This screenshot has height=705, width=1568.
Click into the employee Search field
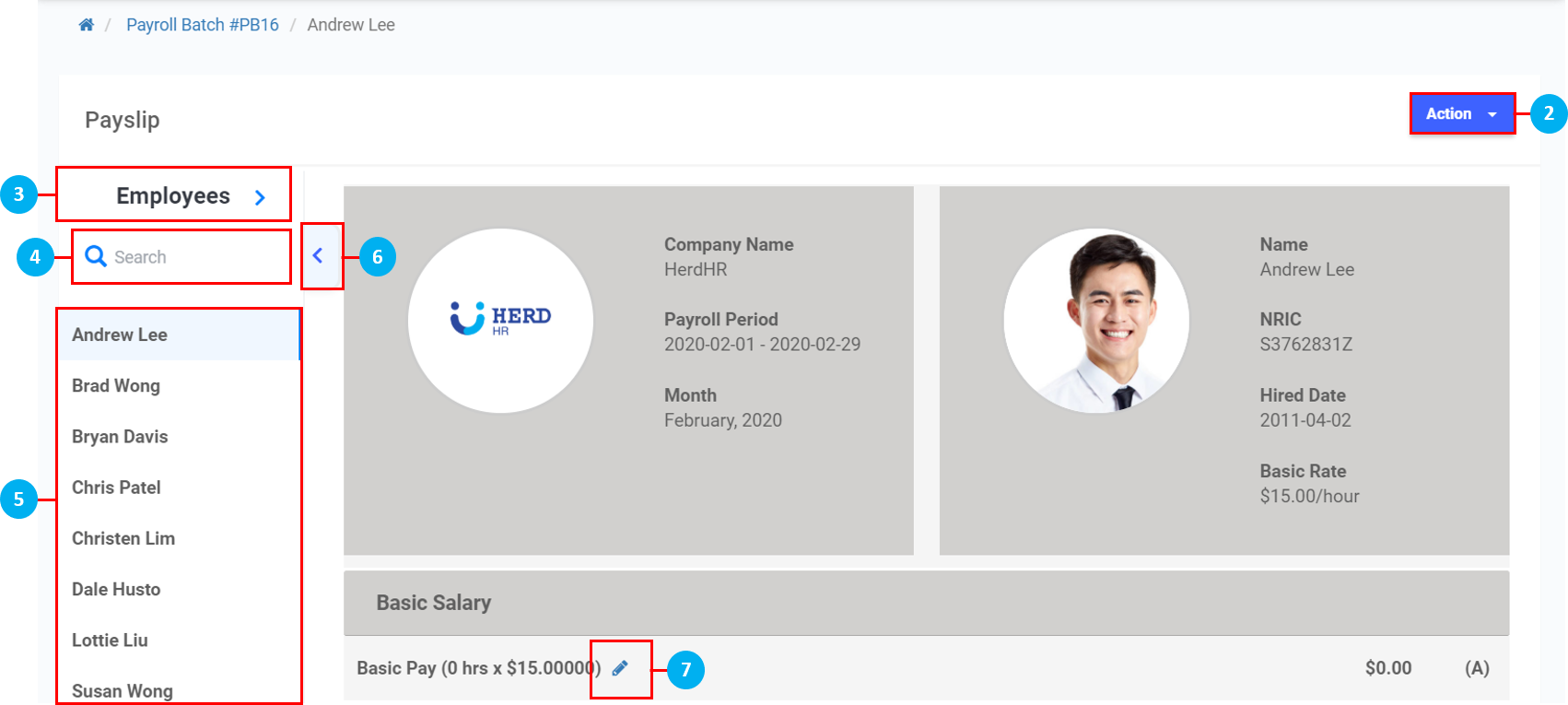coord(193,257)
